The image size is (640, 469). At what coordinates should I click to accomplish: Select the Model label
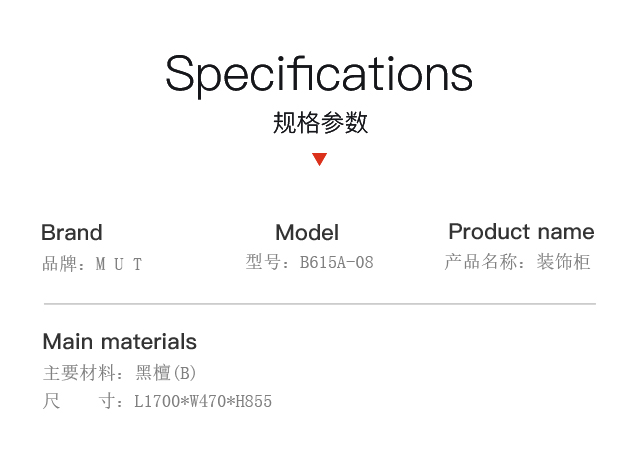point(307,233)
